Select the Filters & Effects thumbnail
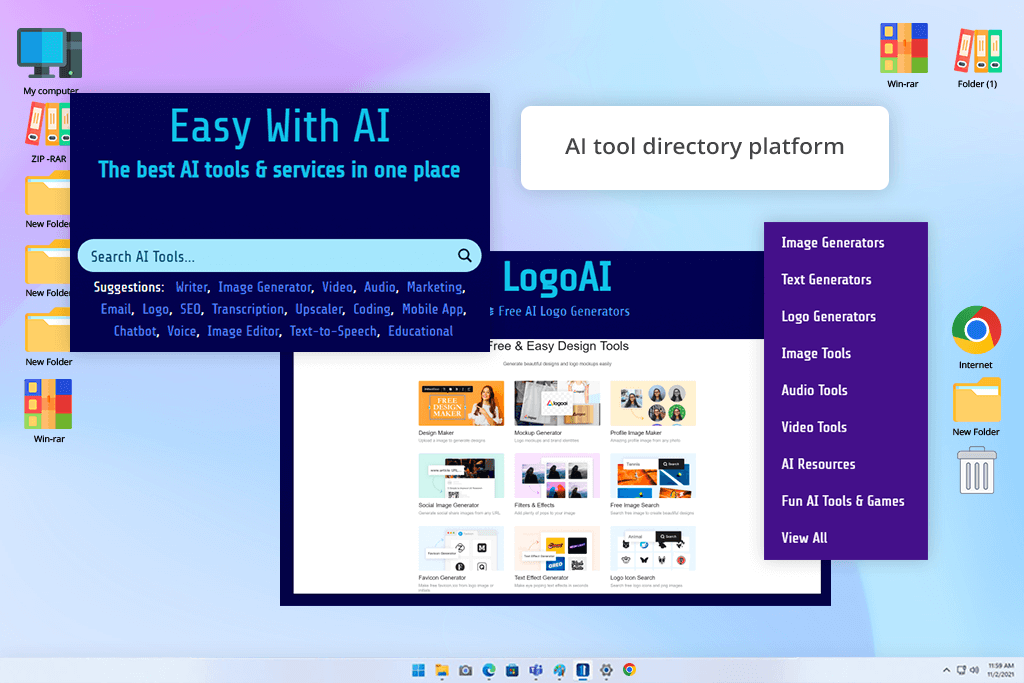The width and height of the screenshot is (1024, 683). click(557, 476)
